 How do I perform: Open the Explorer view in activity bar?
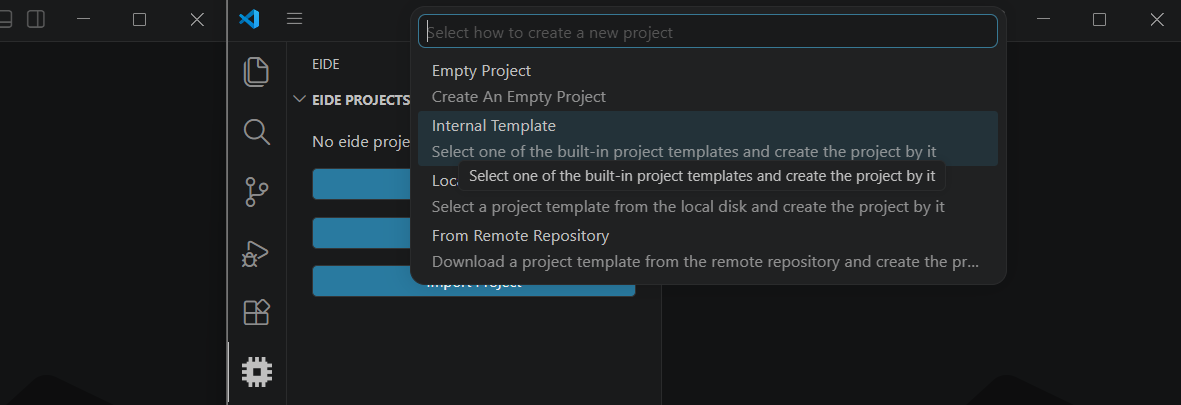(x=256, y=72)
